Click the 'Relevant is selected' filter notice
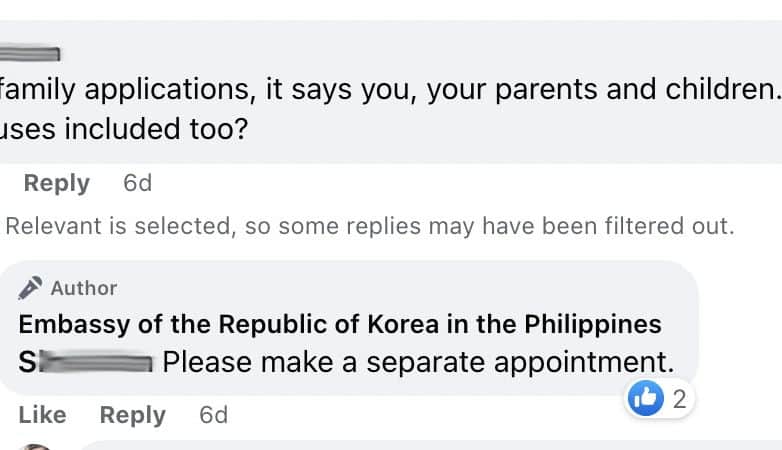The image size is (782, 450). 369,226
